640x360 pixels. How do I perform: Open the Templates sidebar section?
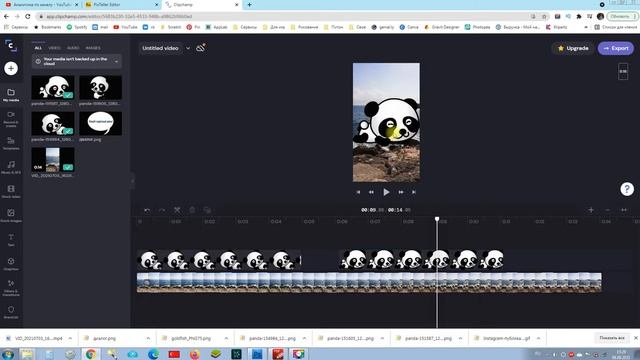click(11, 143)
